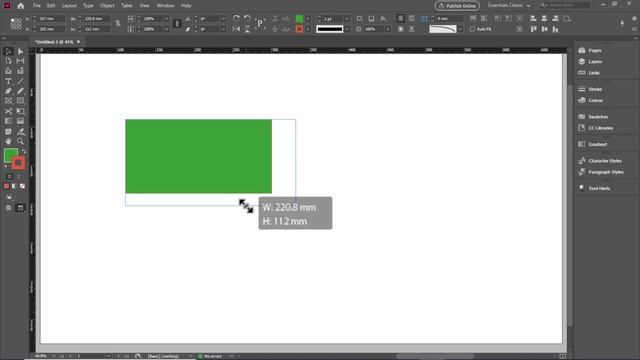
Task: Switch to Normal screen mode
Action: pos(9,208)
